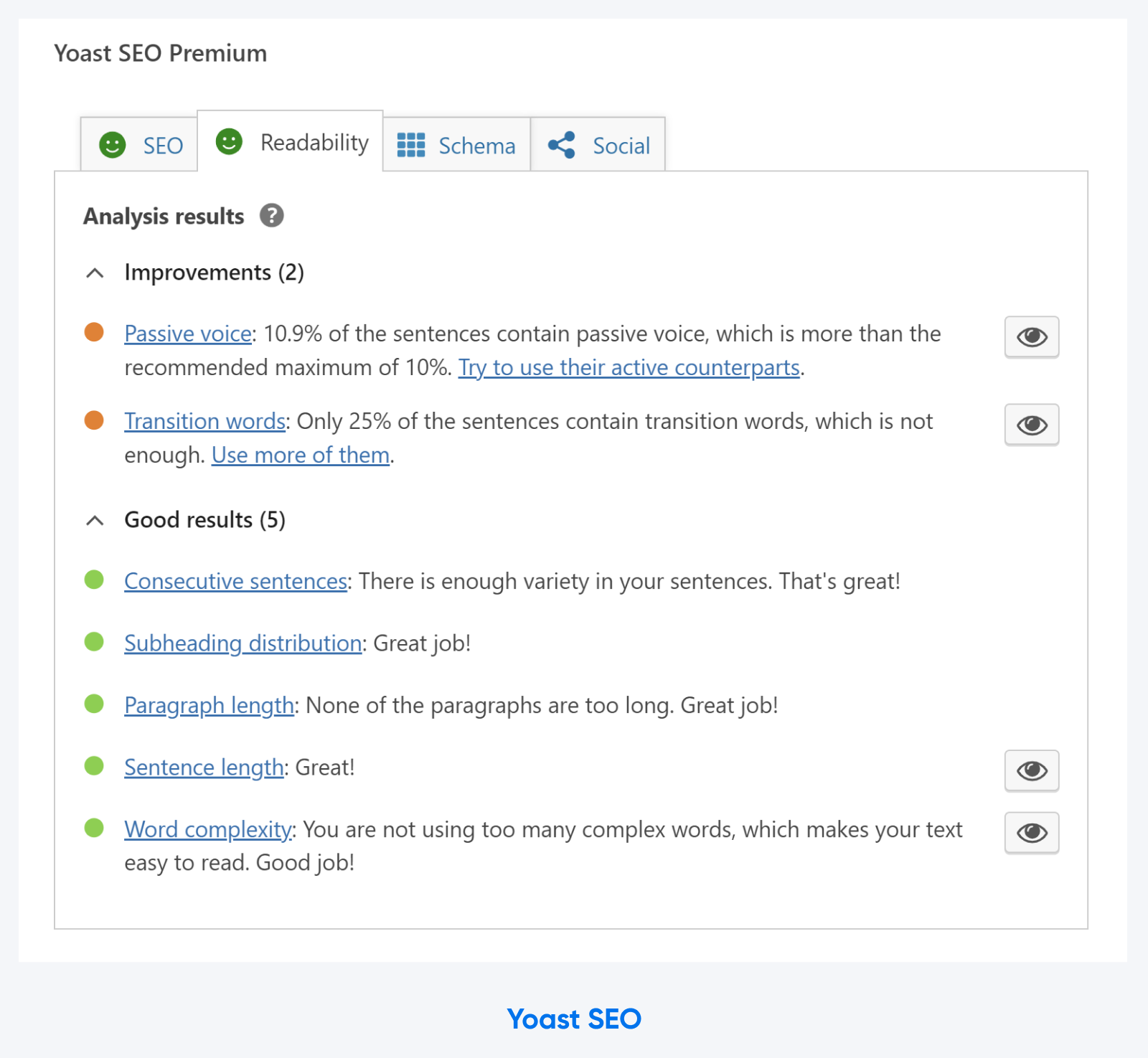
Task: Click the green smiley icon on the SEO tab
Action: pyautogui.click(x=113, y=146)
